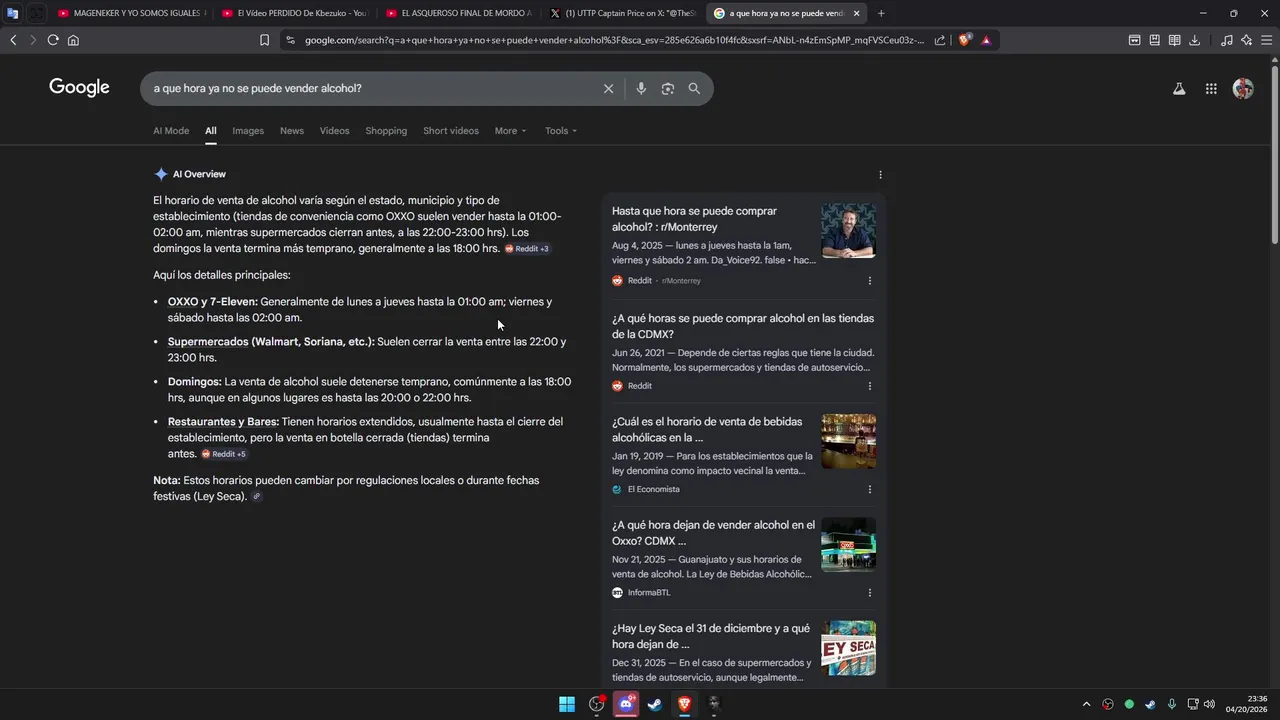Open the Brave Rewards triangle icon

(x=986, y=40)
